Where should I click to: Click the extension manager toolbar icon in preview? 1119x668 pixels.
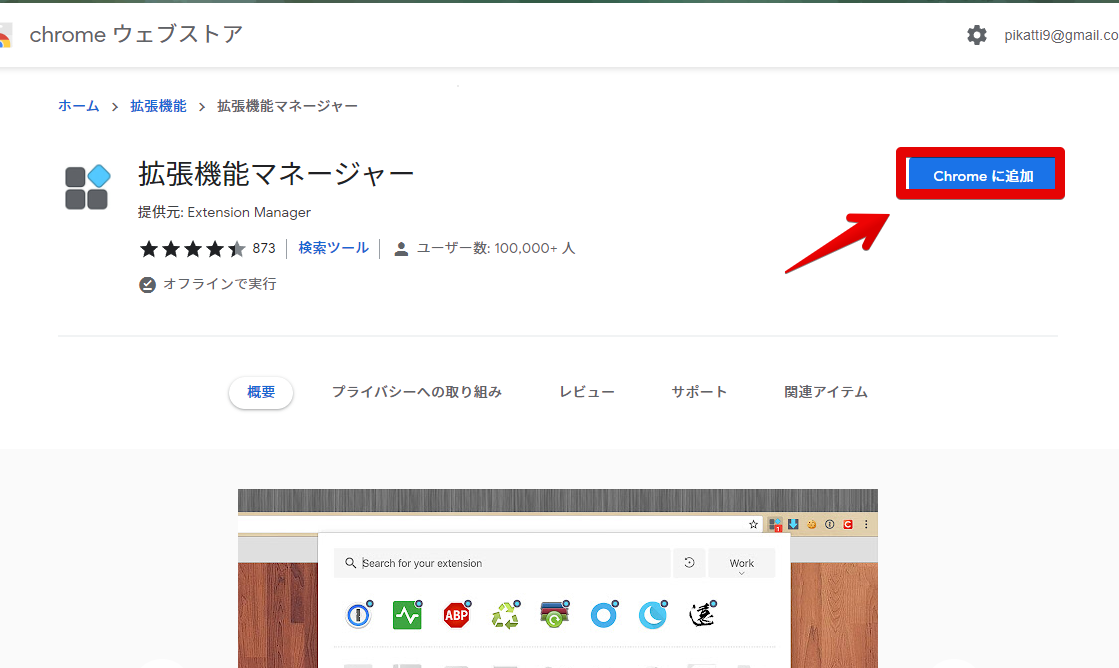pos(775,525)
